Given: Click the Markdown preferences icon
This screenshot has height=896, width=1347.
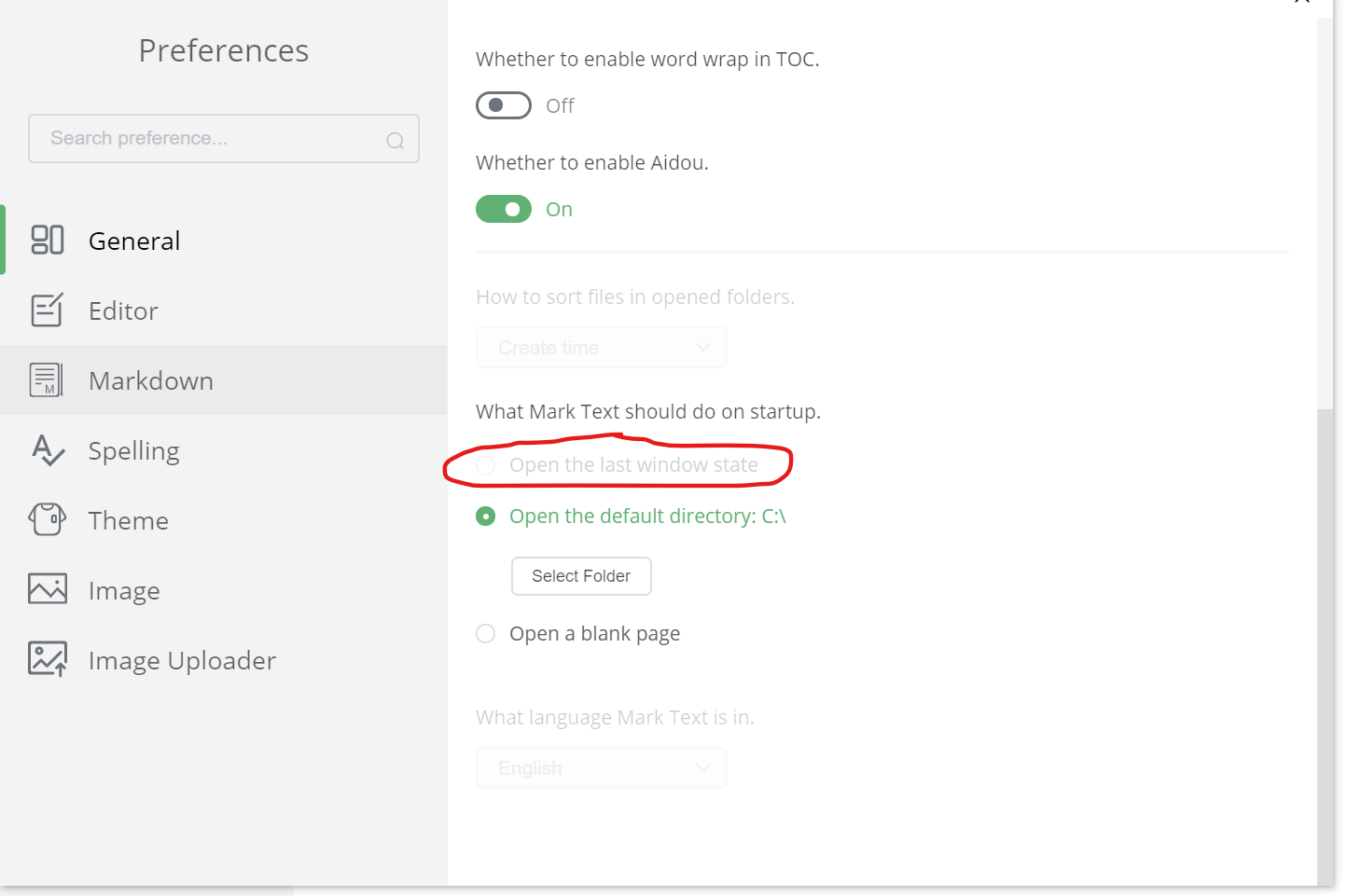Looking at the screenshot, I should [47, 379].
